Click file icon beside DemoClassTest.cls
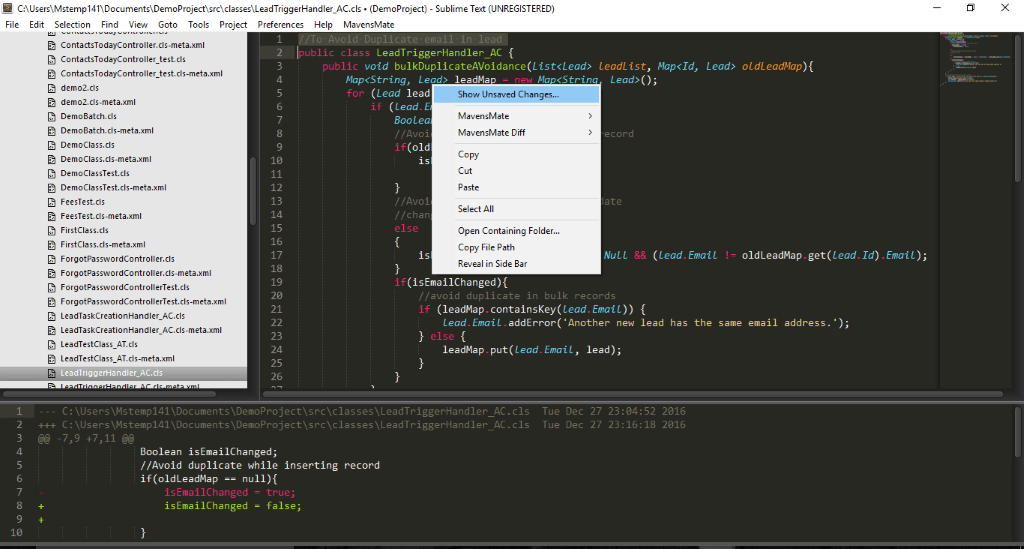 pyautogui.click(x=52, y=174)
